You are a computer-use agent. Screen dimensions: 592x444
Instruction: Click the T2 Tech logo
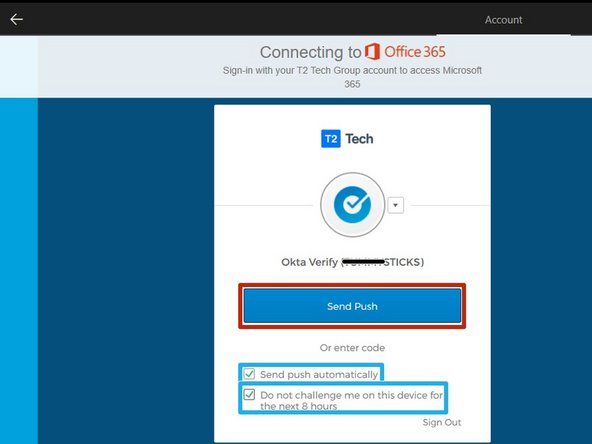[347, 139]
